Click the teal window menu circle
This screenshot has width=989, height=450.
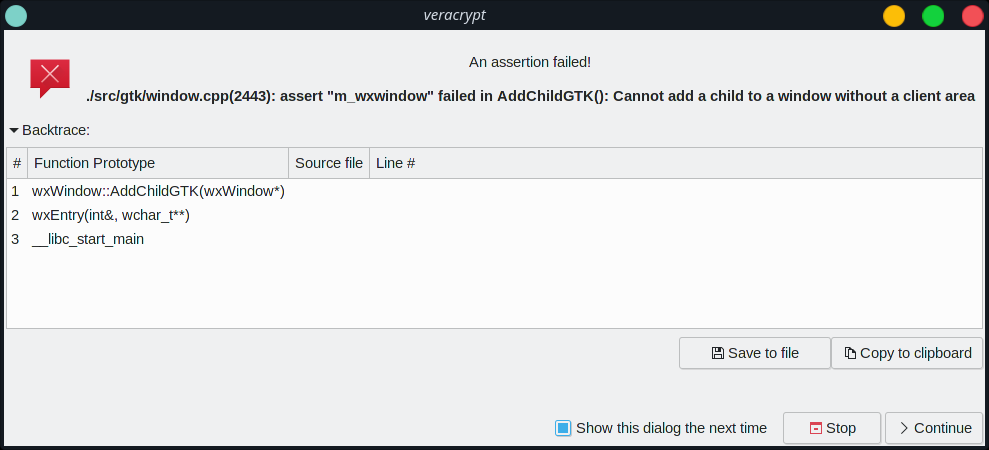pos(16,15)
